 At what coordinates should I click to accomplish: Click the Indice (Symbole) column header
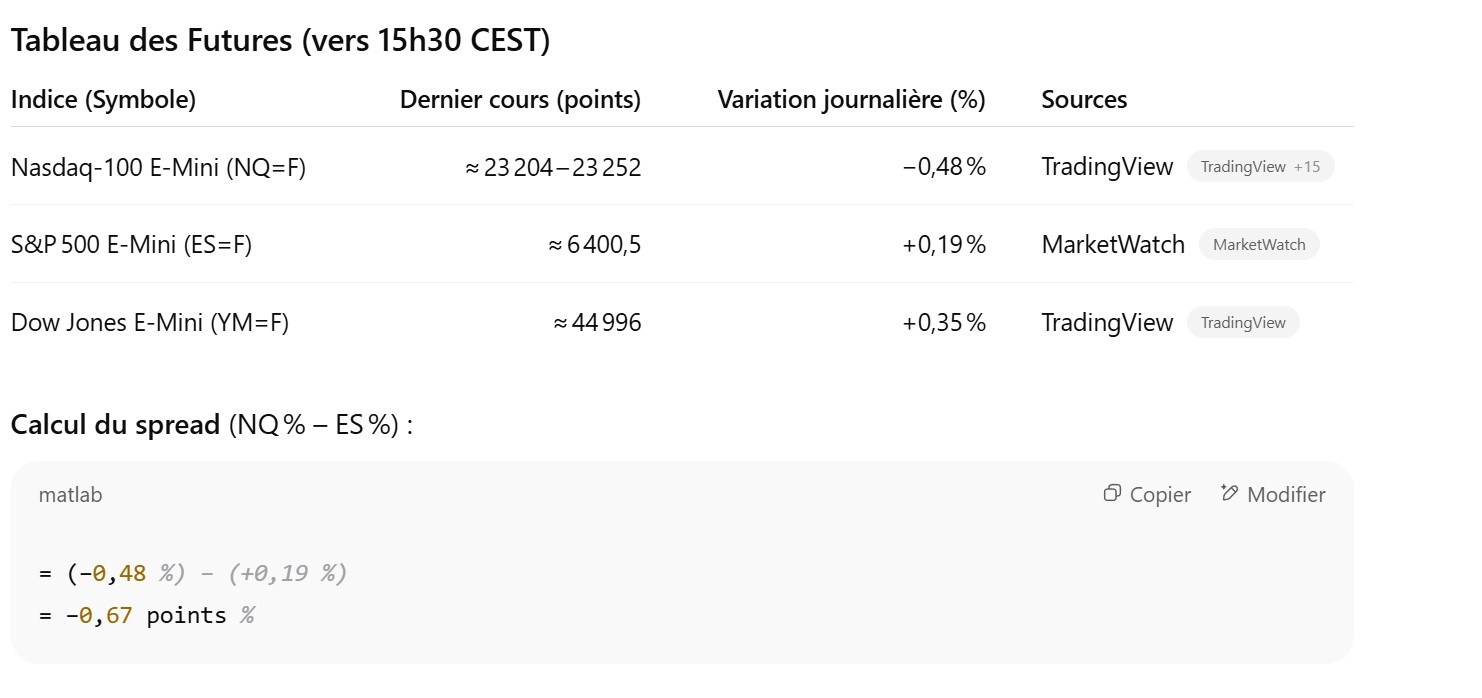[103, 100]
